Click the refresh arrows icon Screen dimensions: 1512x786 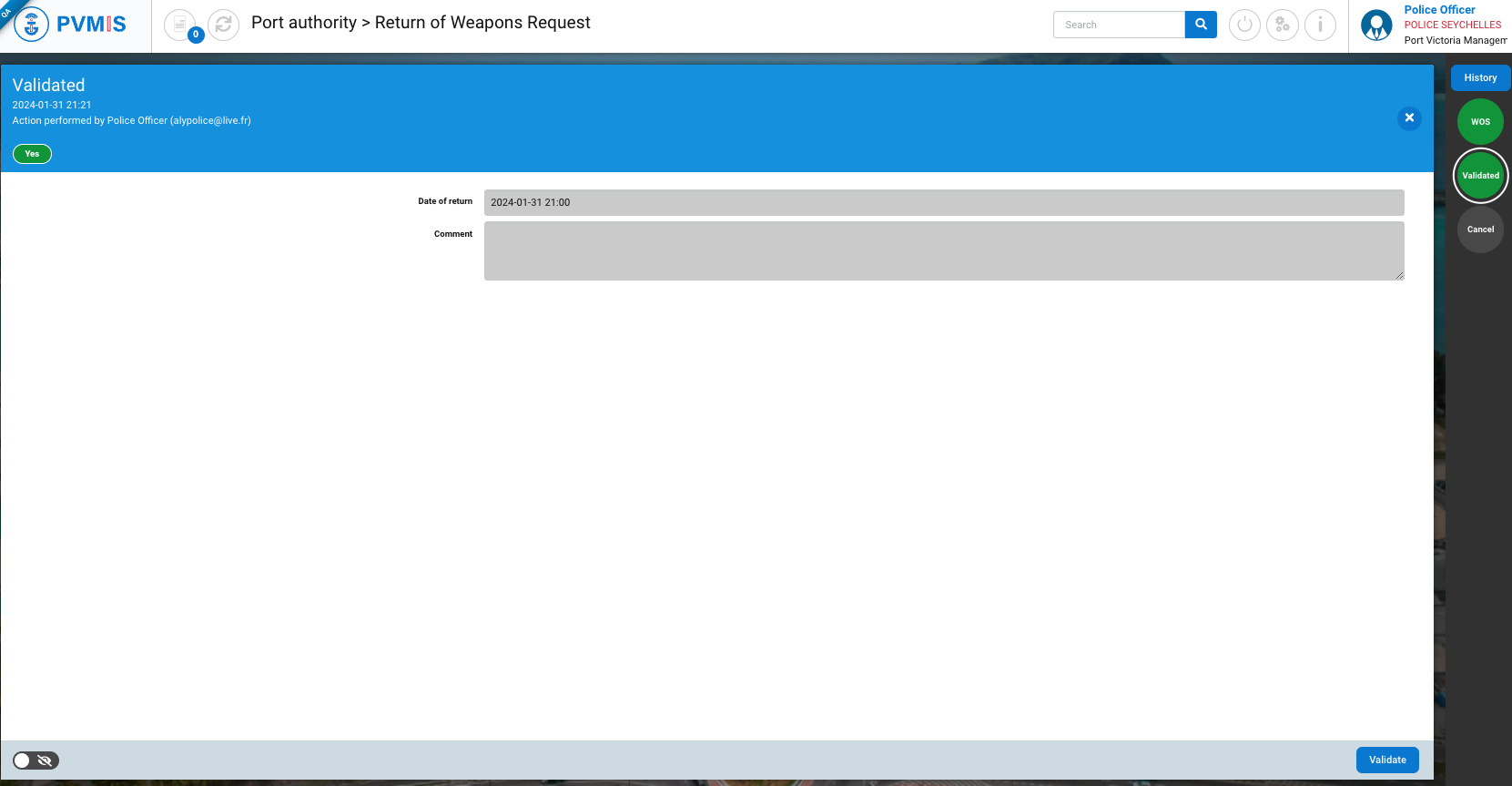(223, 25)
